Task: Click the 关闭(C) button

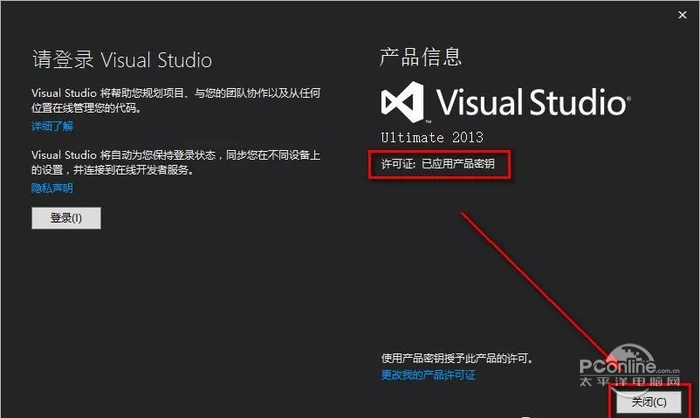Action: pos(649,402)
